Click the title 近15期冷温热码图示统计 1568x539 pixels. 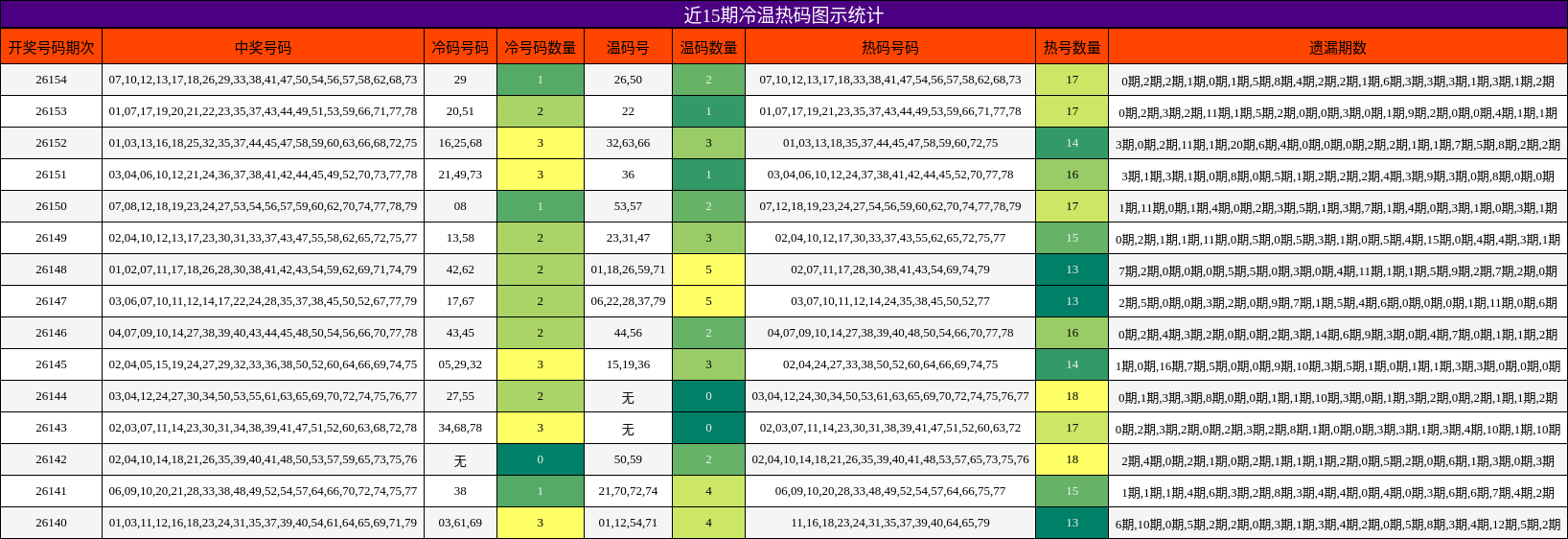point(783,15)
